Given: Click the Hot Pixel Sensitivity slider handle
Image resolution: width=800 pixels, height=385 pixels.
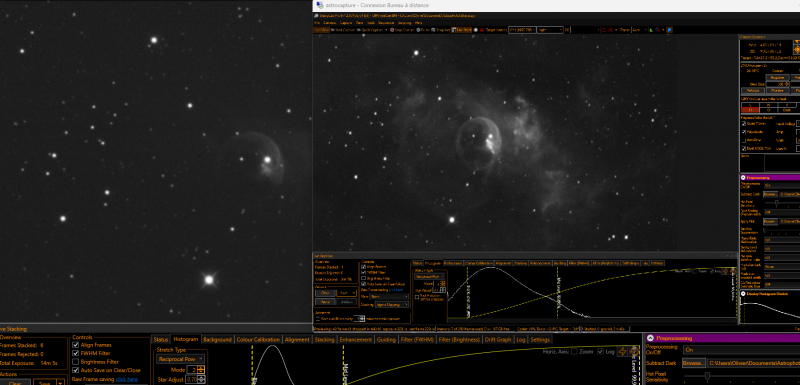Looking at the screenshot, I should tap(707, 376).
